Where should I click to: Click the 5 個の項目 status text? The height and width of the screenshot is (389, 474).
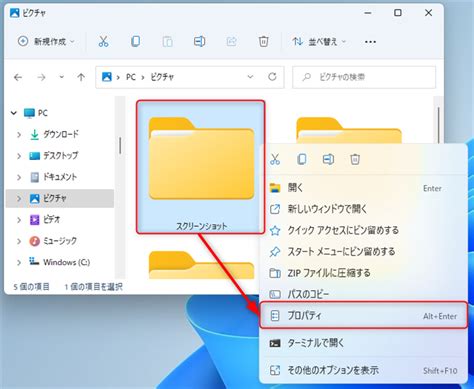coord(31,287)
